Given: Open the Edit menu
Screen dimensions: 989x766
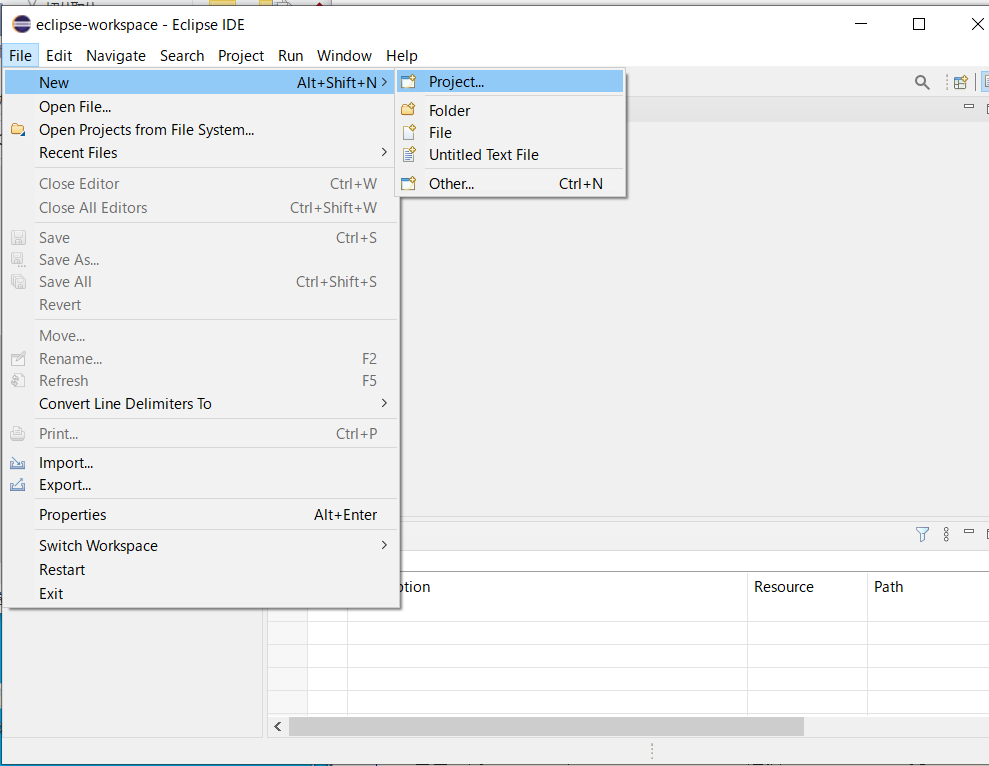Looking at the screenshot, I should [x=59, y=56].
